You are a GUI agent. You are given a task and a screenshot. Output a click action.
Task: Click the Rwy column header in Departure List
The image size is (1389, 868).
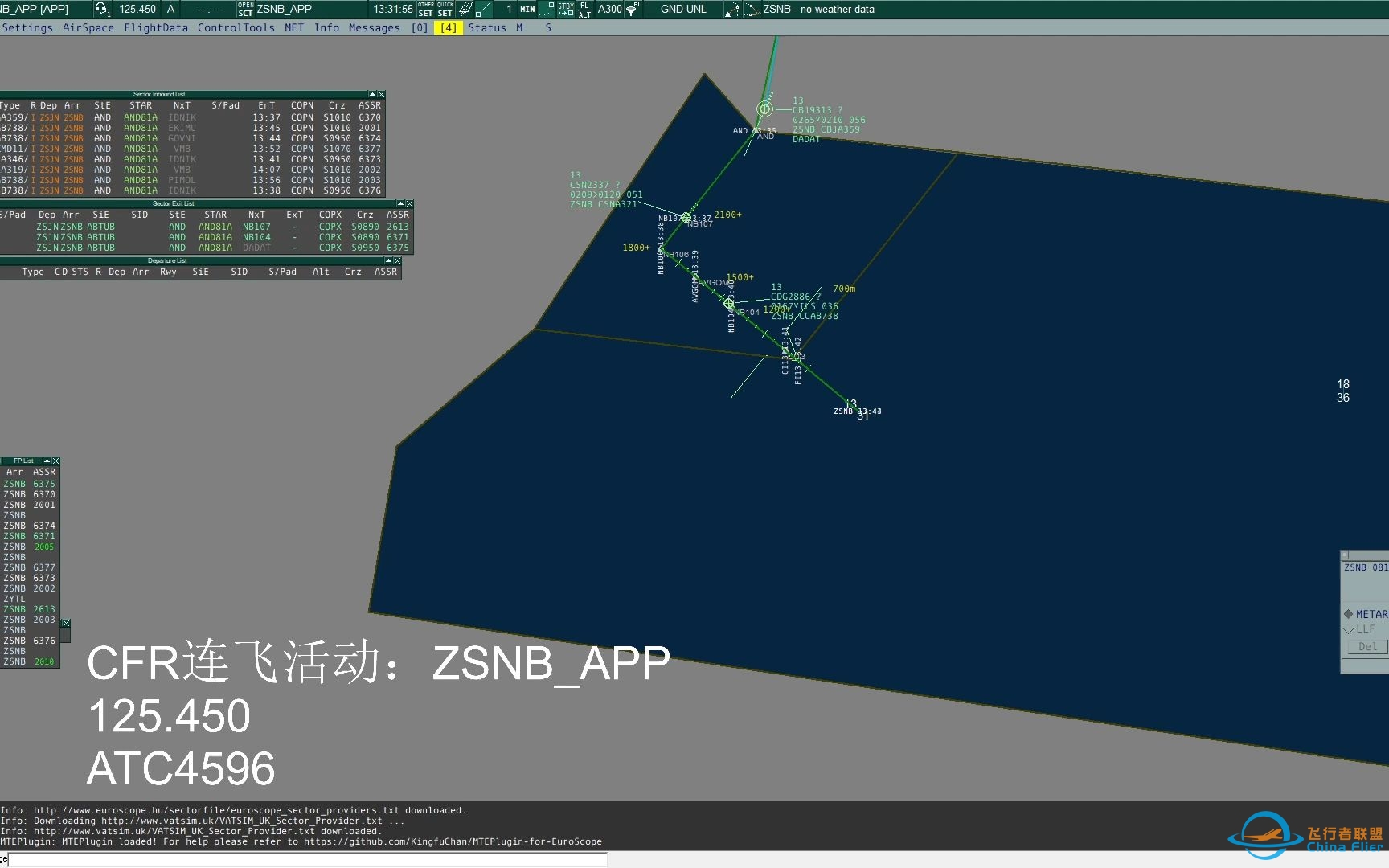click(168, 272)
